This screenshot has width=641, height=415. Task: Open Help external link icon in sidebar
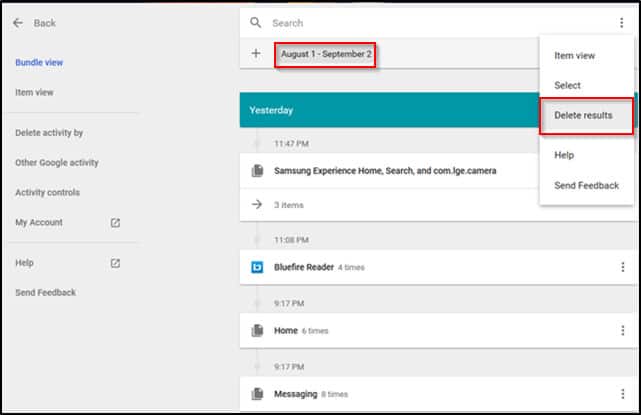pyautogui.click(x=115, y=263)
